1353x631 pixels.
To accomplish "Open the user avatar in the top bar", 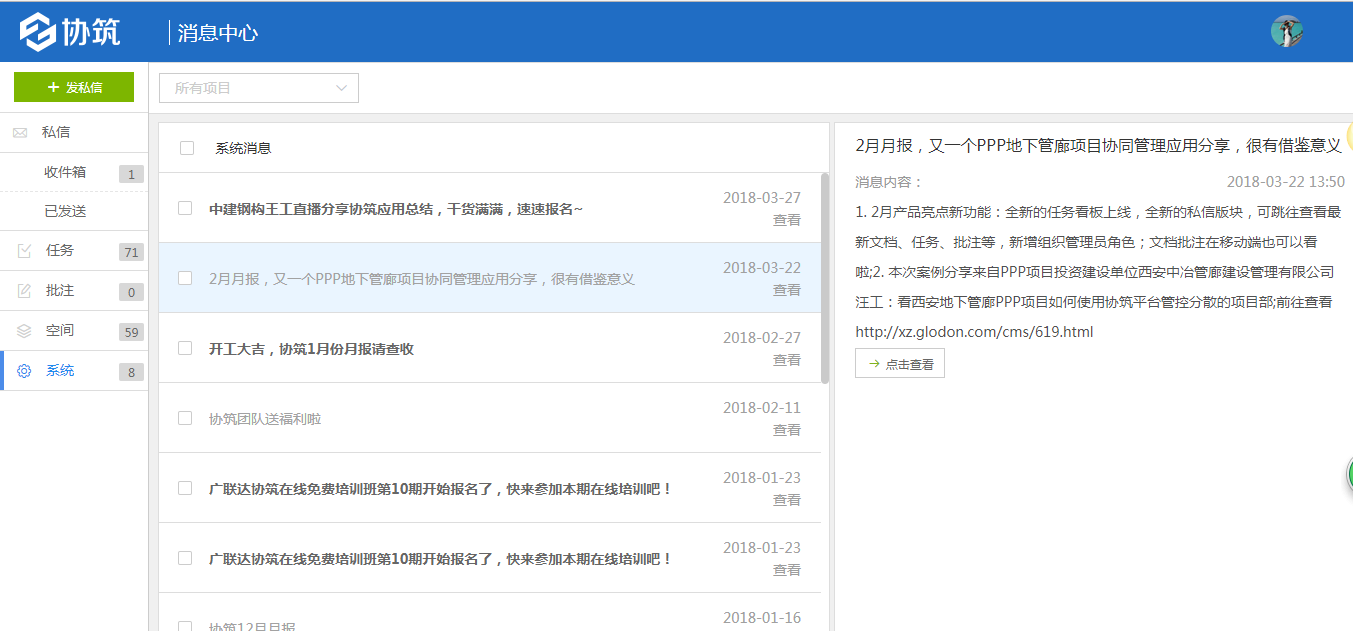I will (1287, 31).
